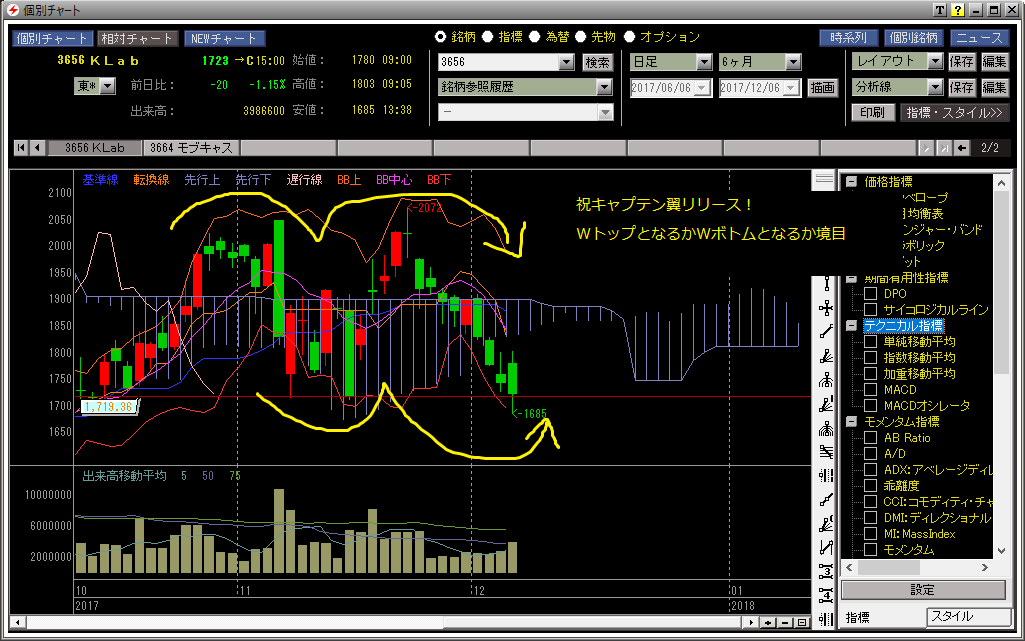The width and height of the screenshot is (1025, 641).
Task: Open the 6ヶ月 period dropdown
Action: coord(793,62)
